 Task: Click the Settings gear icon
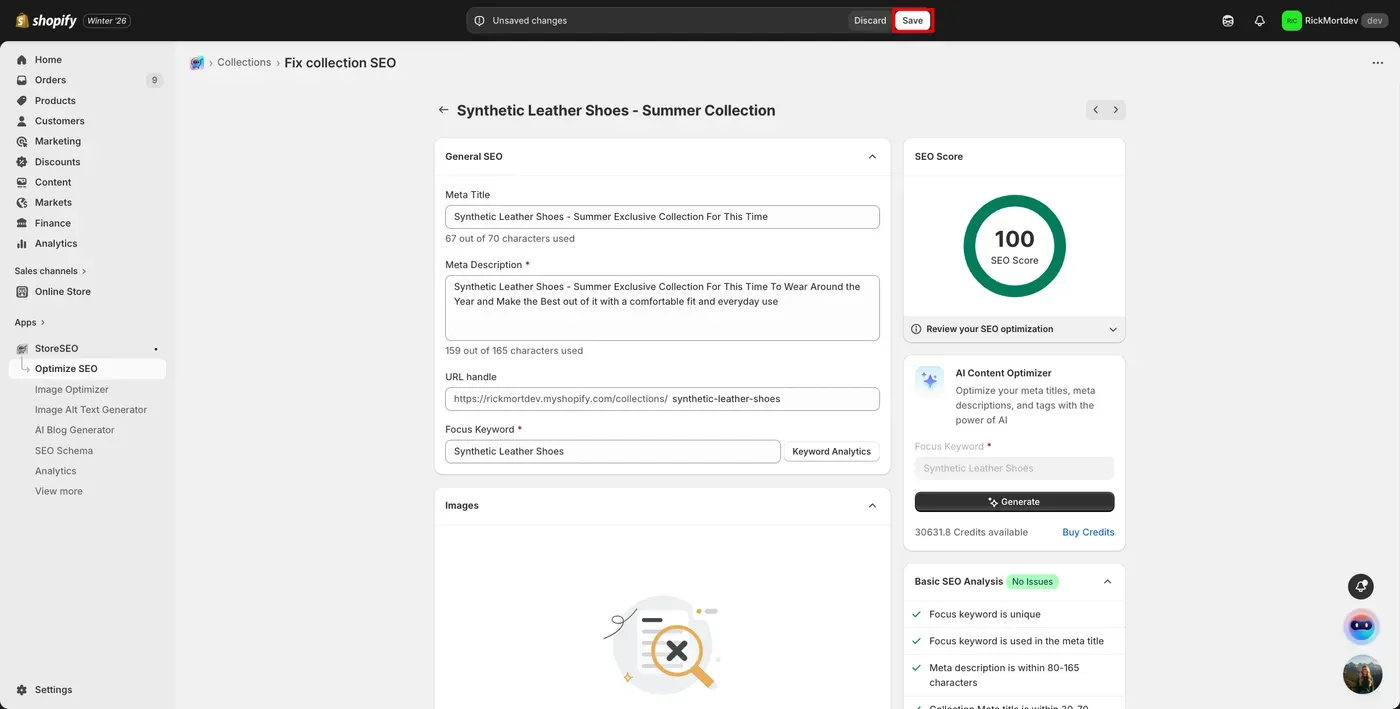pos(22,690)
